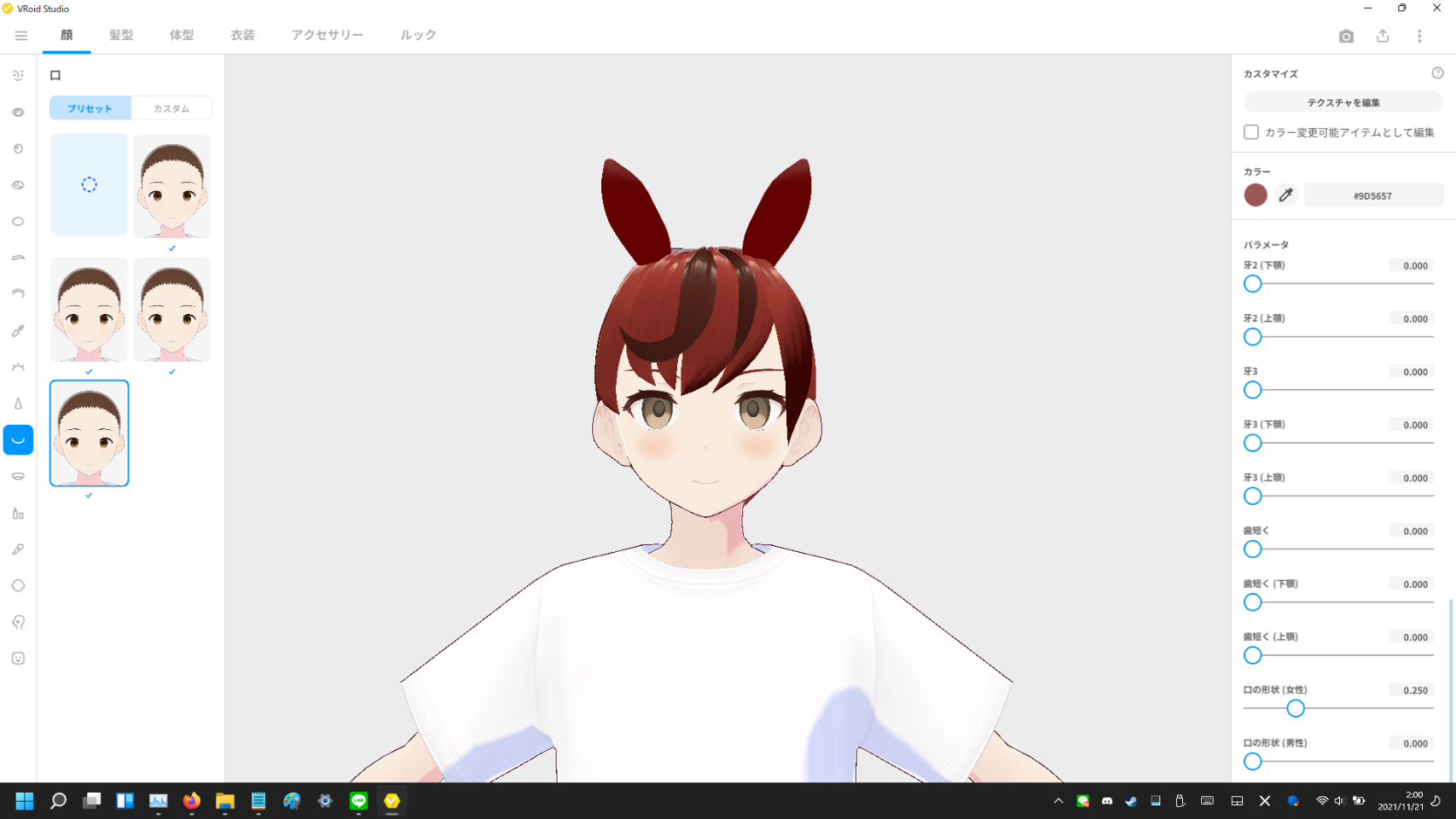The width and height of the screenshot is (1456, 819).
Task: Open the hamburger menu
Action: pos(21,36)
